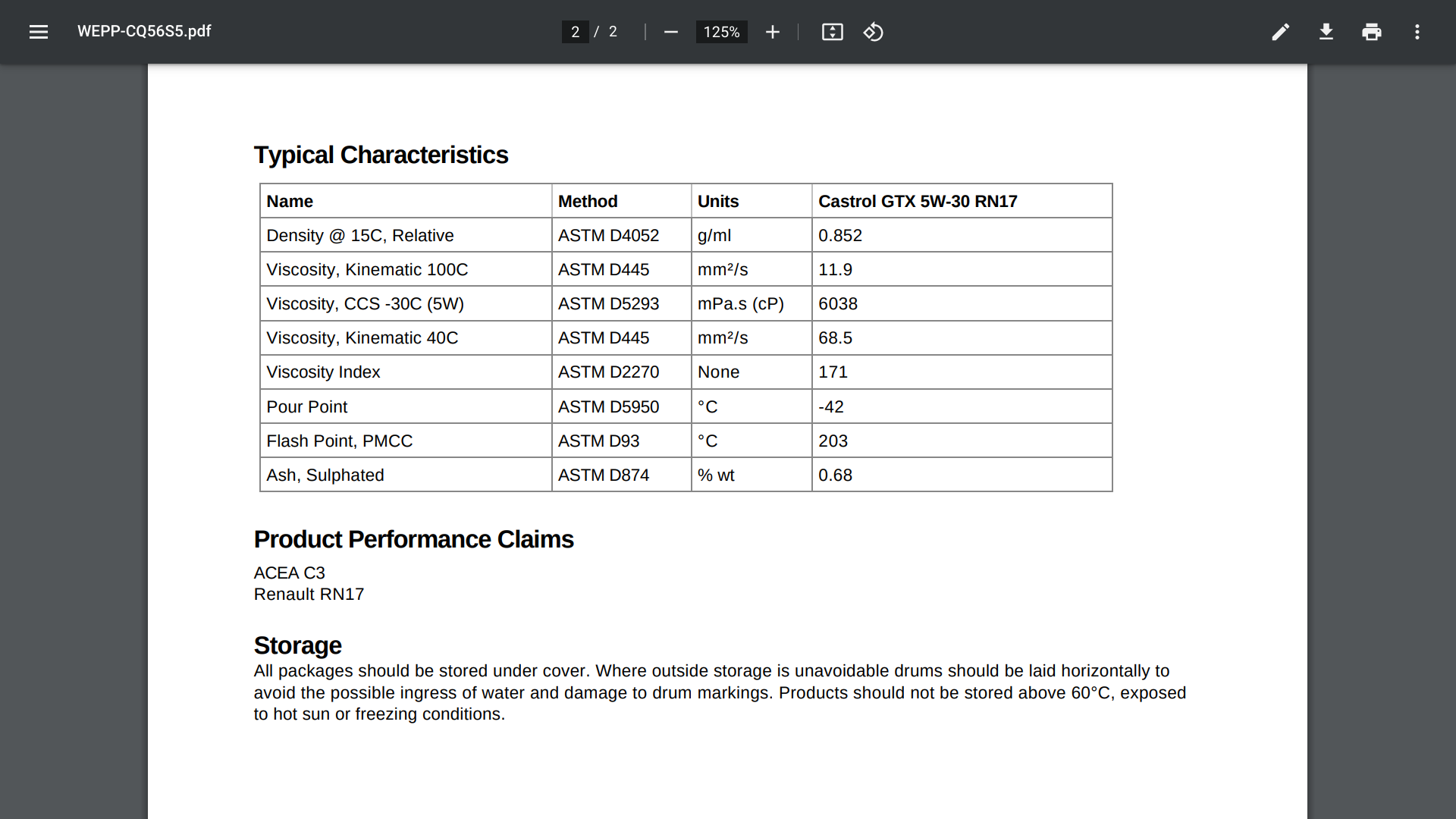Viewport: 1456px width, 819px height.
Task: Open the more actions three-dot menu
Action: click(1417, 32)
